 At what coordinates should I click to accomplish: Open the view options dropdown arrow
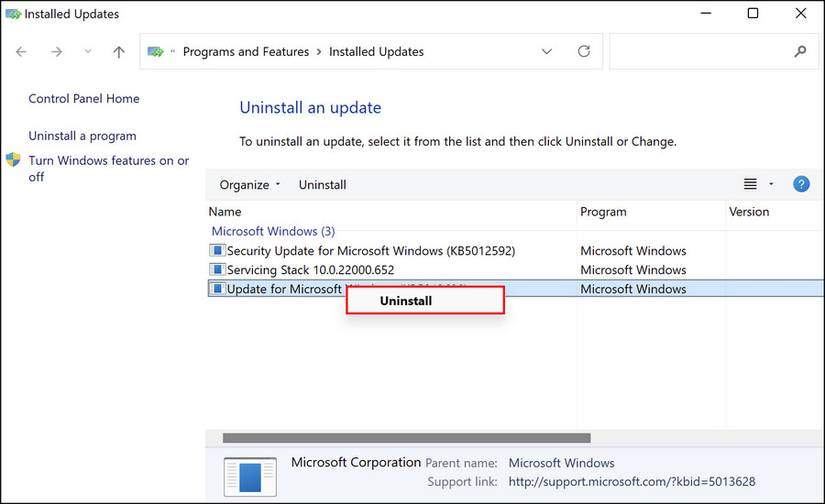771,184
